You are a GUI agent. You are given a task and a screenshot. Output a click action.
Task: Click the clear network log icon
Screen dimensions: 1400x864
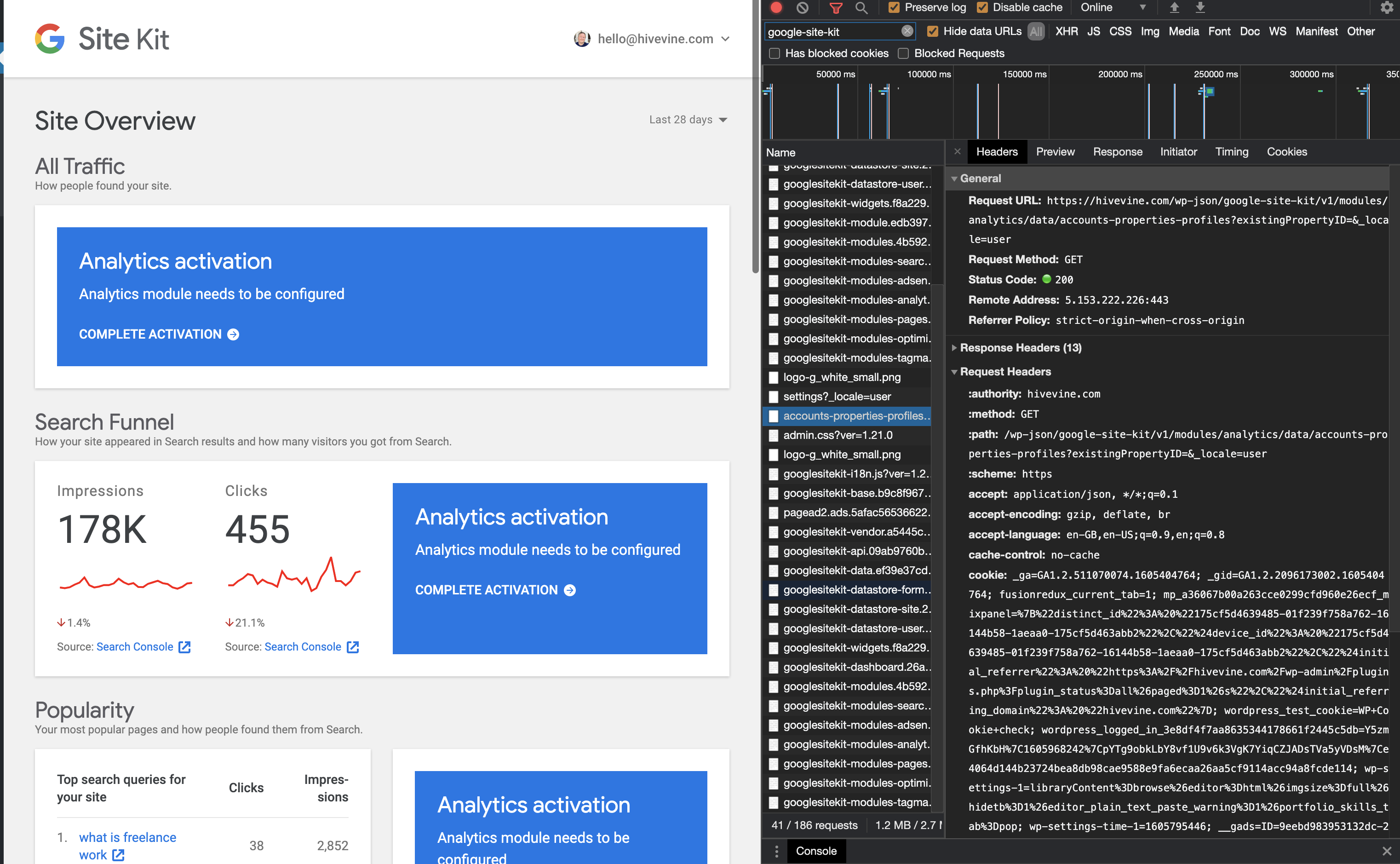click(x=803, y=7)
